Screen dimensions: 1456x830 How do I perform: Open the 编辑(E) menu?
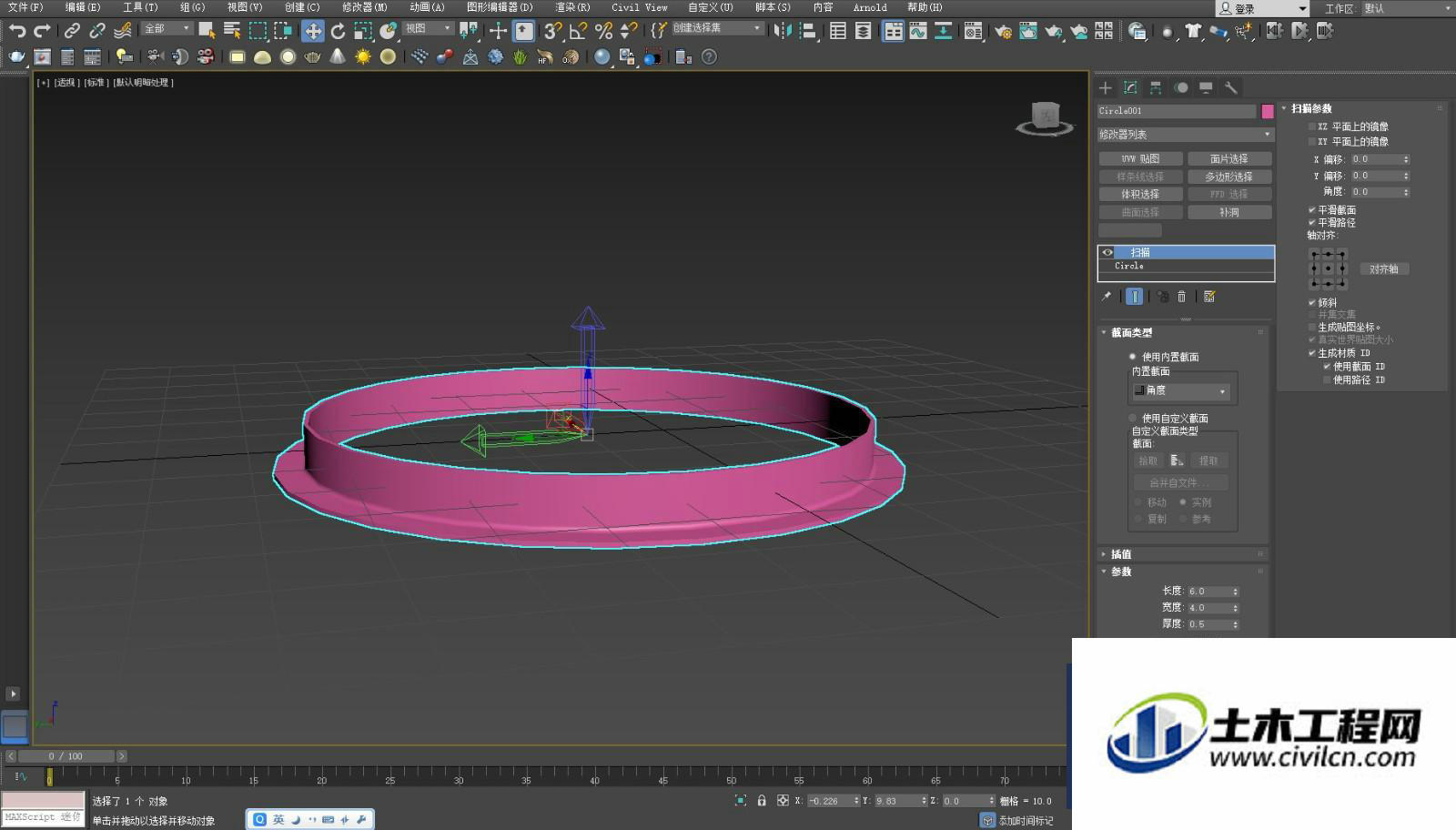click(83, 7)
